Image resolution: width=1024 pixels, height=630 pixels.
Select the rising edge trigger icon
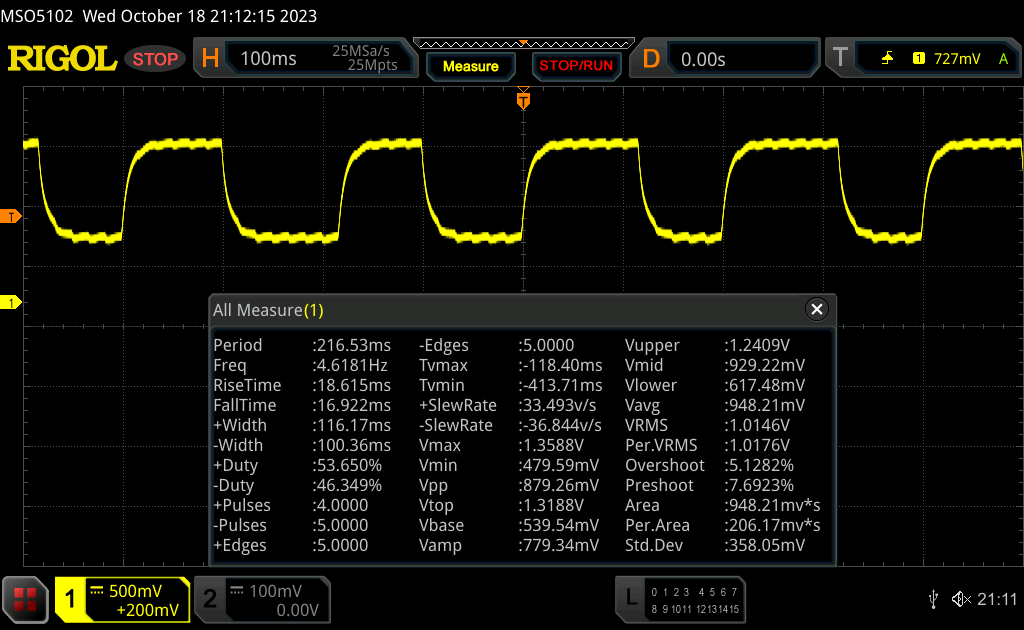(x=887, y=59)
